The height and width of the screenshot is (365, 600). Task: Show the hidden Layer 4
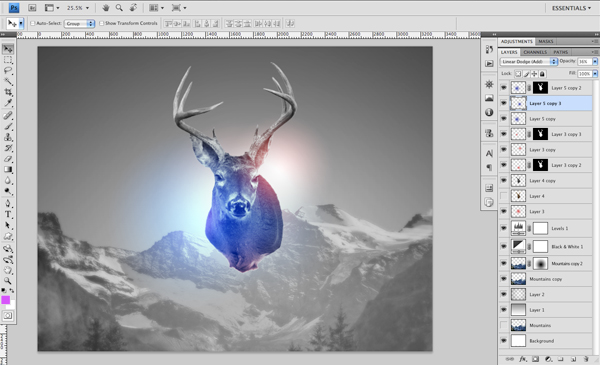pos(504,196)
